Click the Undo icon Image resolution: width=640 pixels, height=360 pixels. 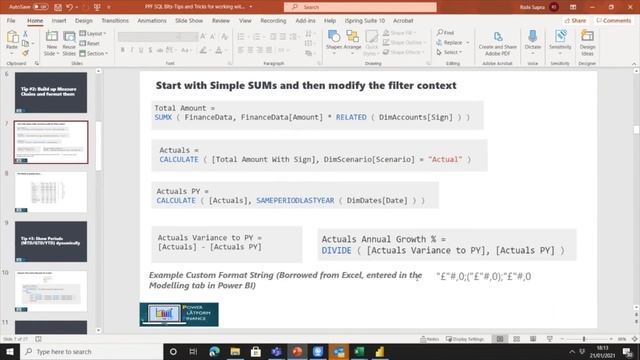click(x=69, y=7)
